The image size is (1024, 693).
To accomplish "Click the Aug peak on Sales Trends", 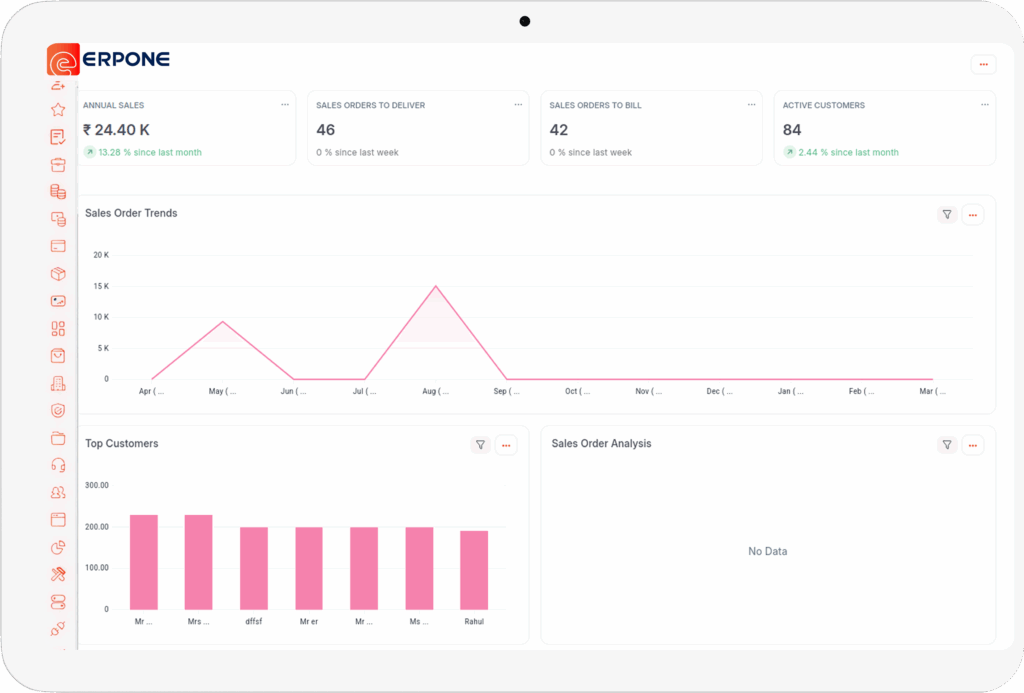I will 436,287.
